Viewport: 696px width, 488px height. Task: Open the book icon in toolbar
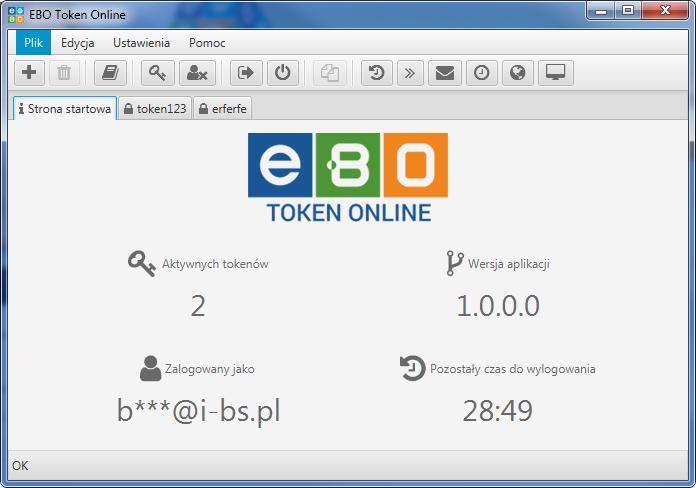pyautogui.click(x=111, y=72)
